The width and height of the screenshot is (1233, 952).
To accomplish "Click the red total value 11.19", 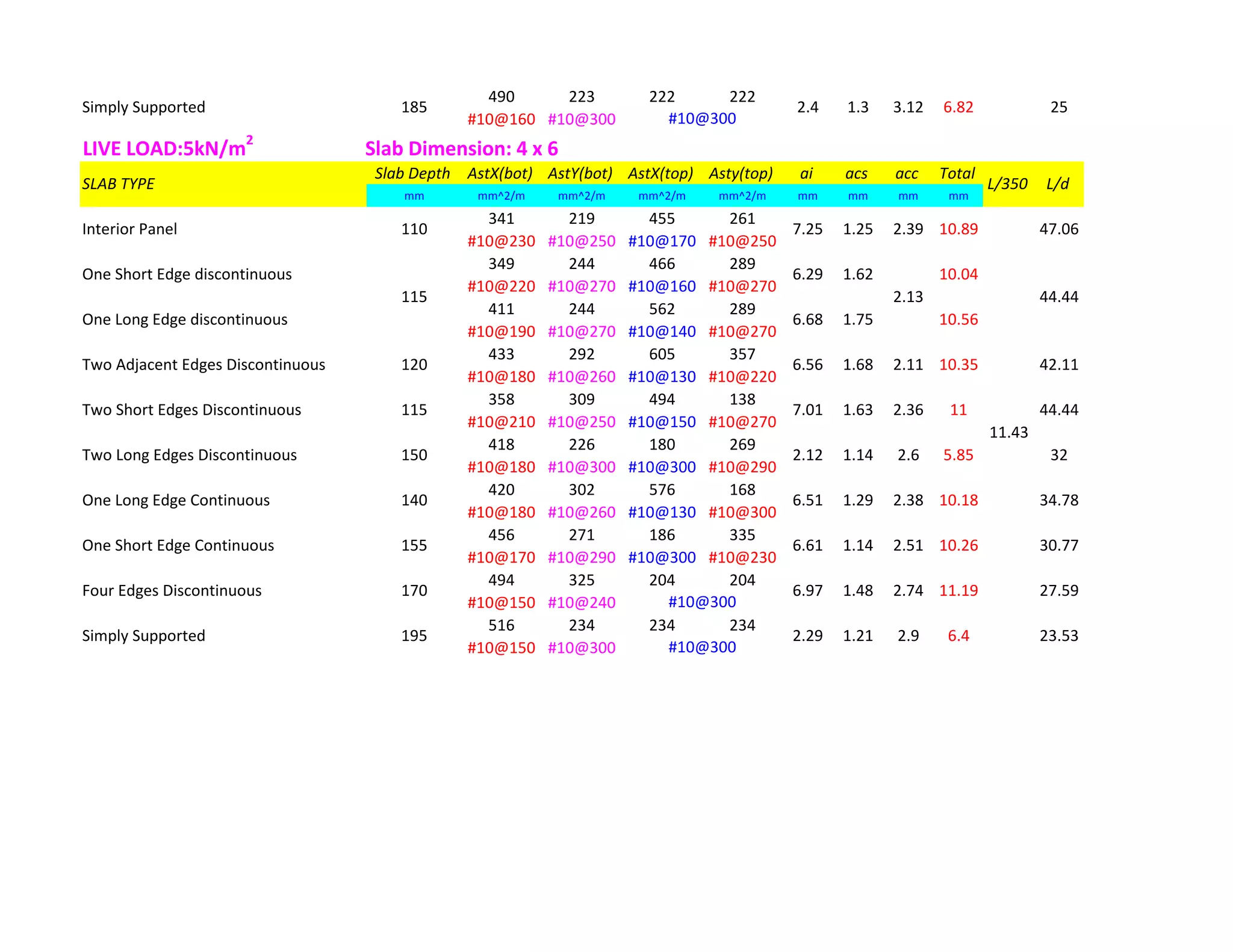I will coord(958,590).
